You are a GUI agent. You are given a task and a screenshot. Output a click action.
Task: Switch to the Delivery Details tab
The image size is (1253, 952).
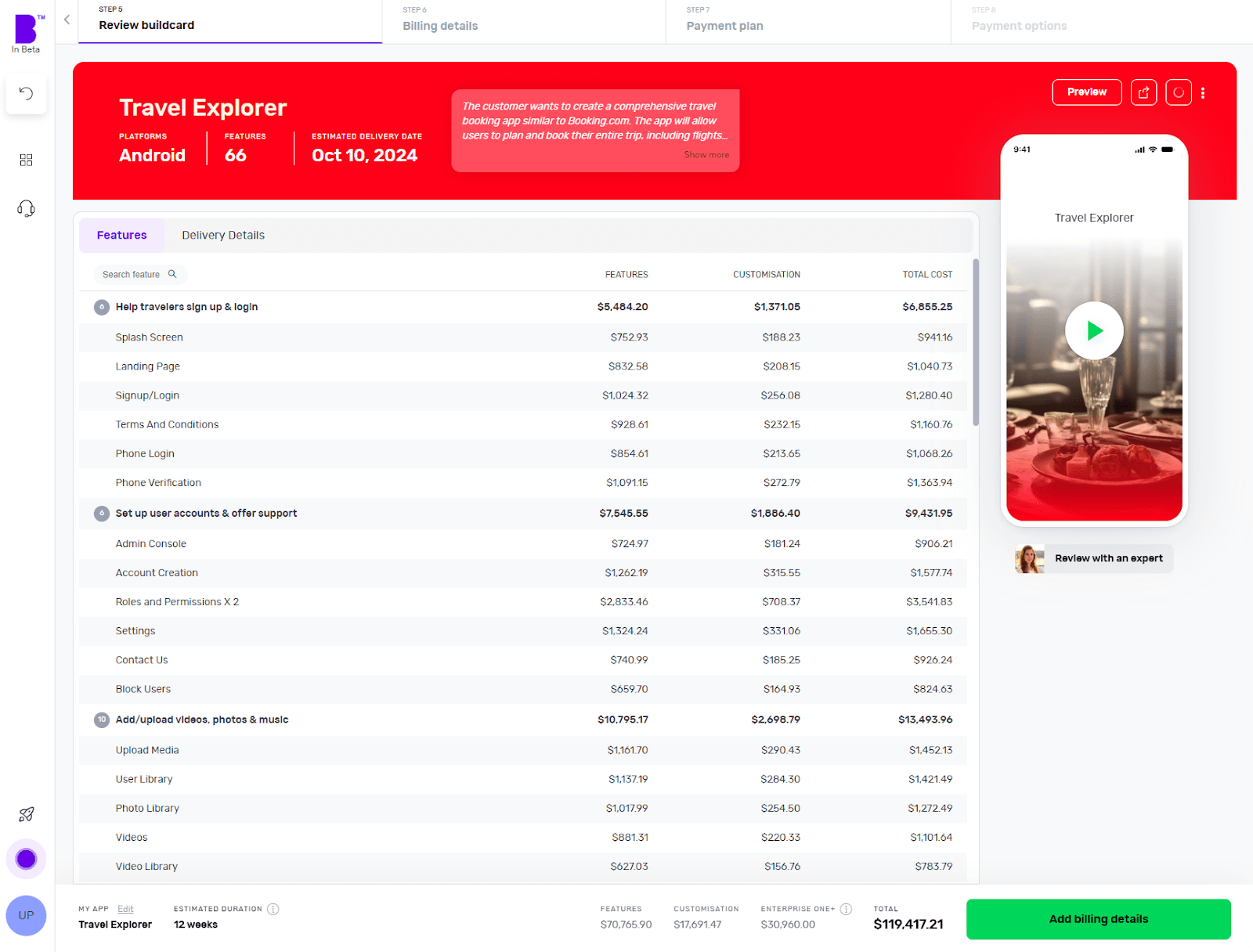point(223,235)
